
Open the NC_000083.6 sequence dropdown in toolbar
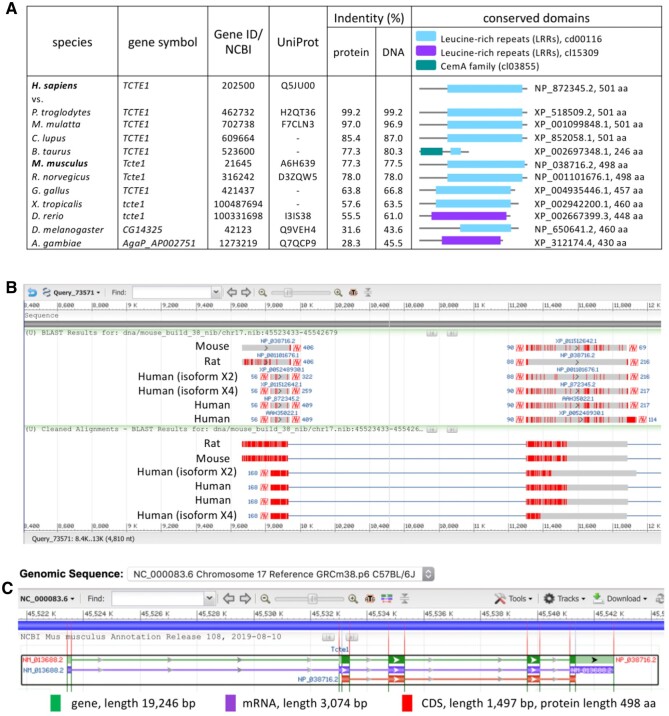(47, 599)
